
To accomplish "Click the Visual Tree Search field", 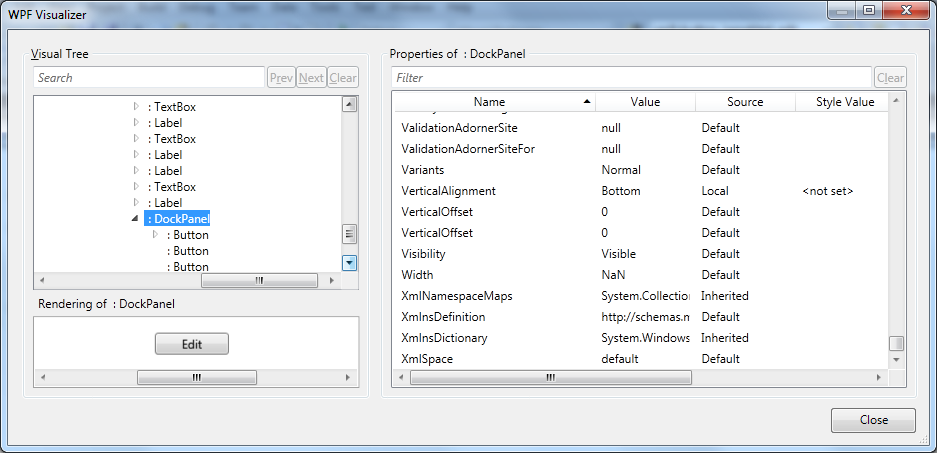I will (148, 78).
